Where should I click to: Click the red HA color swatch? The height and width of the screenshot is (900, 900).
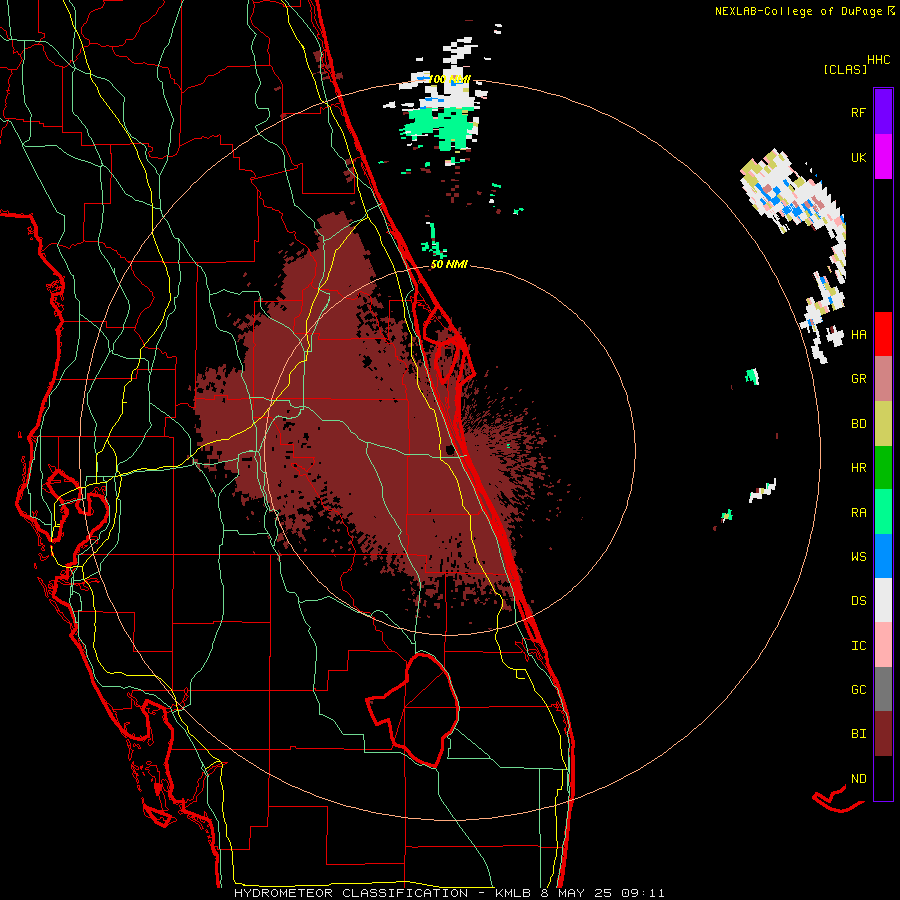(883, 334)
